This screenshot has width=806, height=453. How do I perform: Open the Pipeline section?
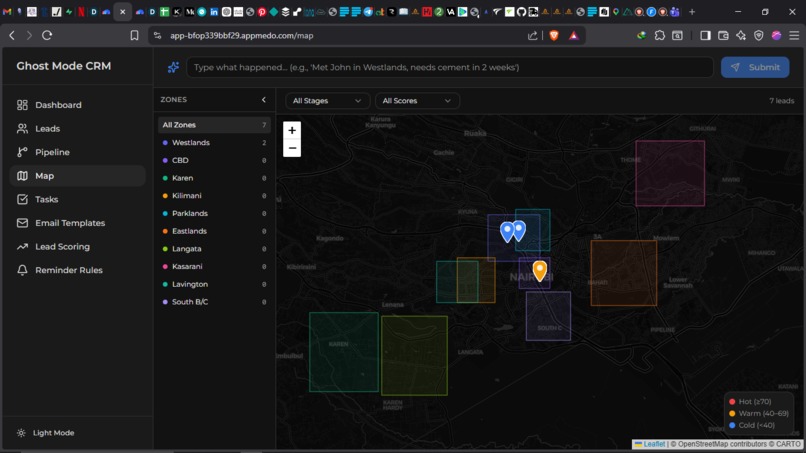pyautogui.click(x=77, y=152)
